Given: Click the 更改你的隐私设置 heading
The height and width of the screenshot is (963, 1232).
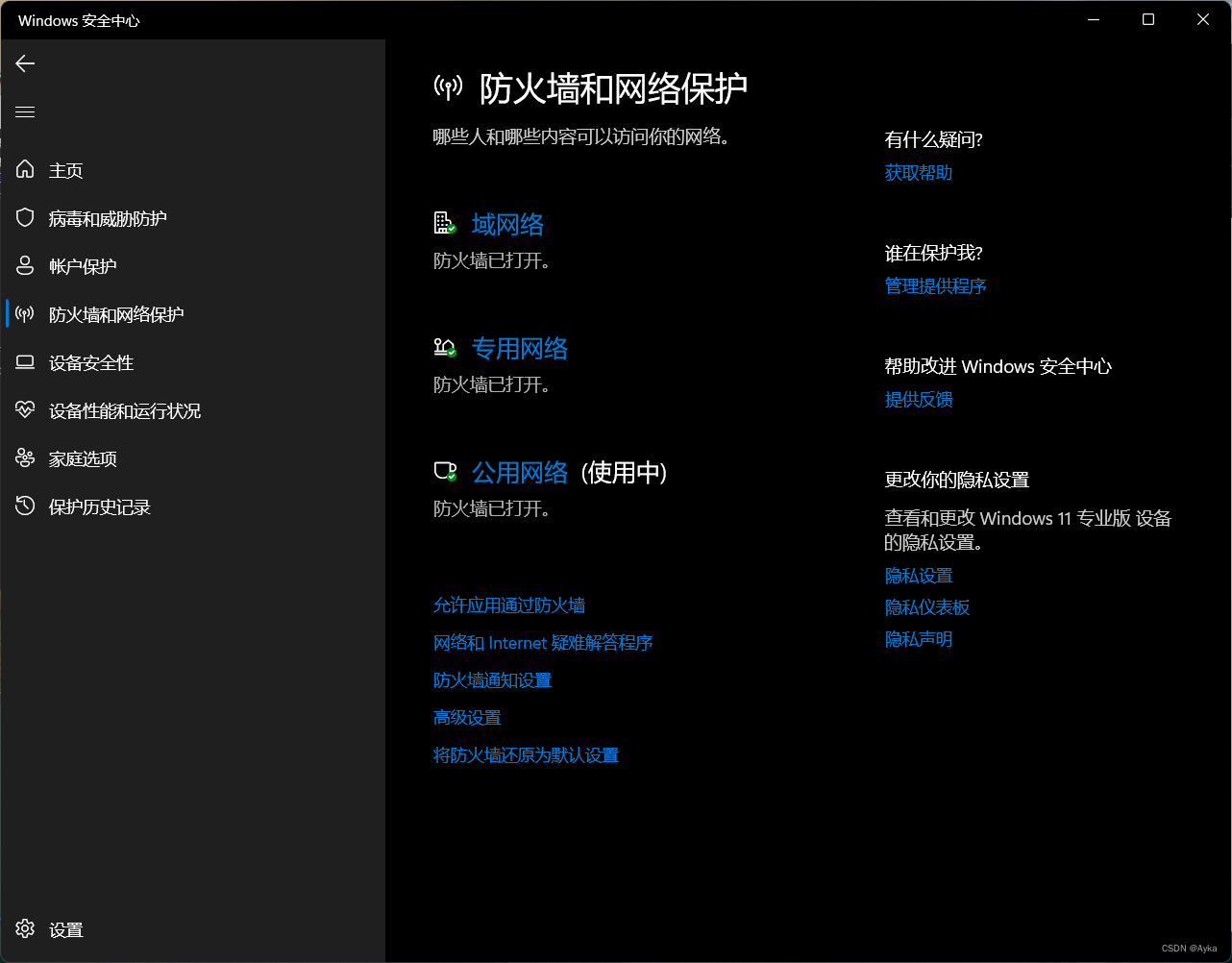Looking at the screenshot, I should (957, 481).
